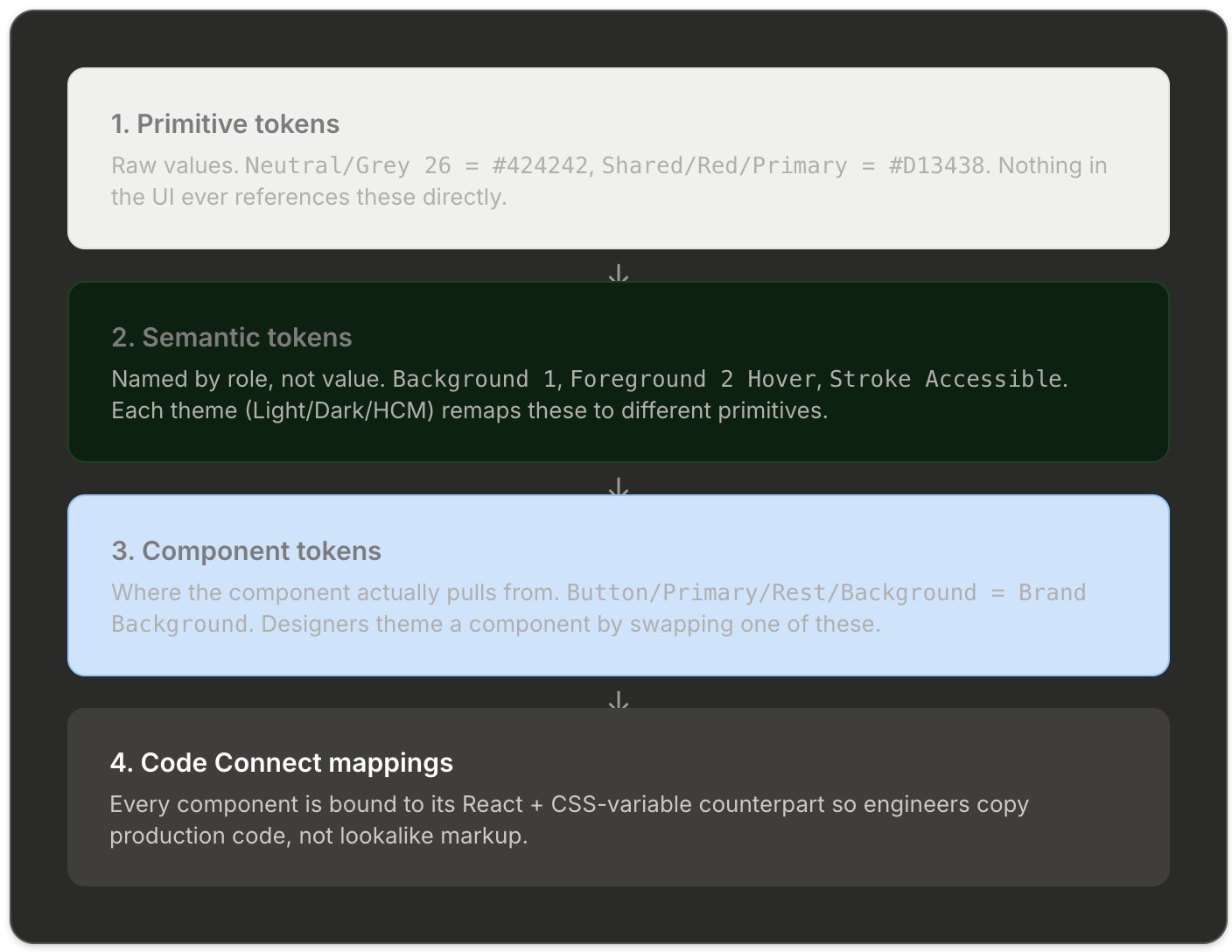Click the "Background 1" token name

[x=474, y=380]
